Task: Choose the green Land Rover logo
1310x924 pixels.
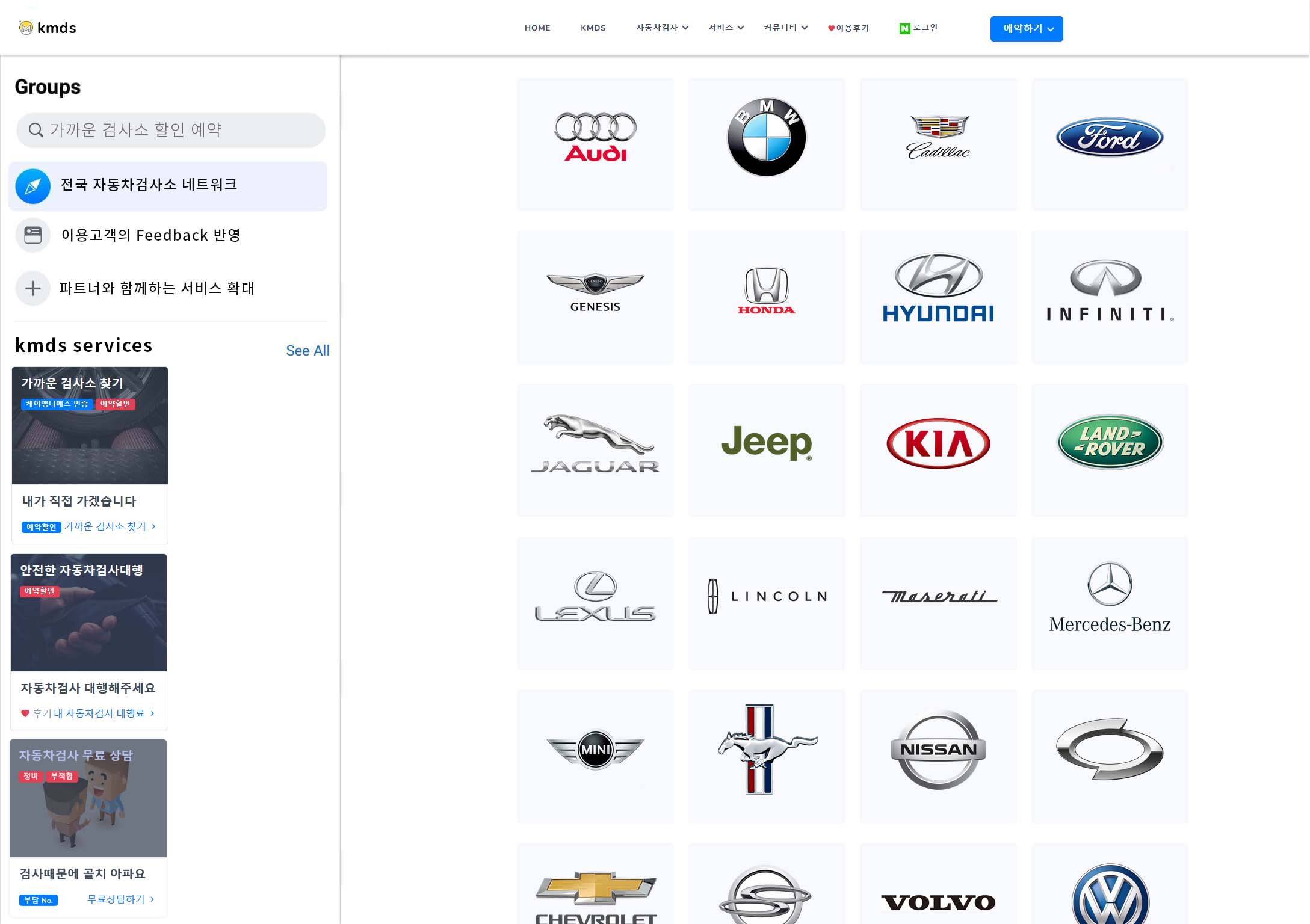Action: click(x=1110, y=442)
